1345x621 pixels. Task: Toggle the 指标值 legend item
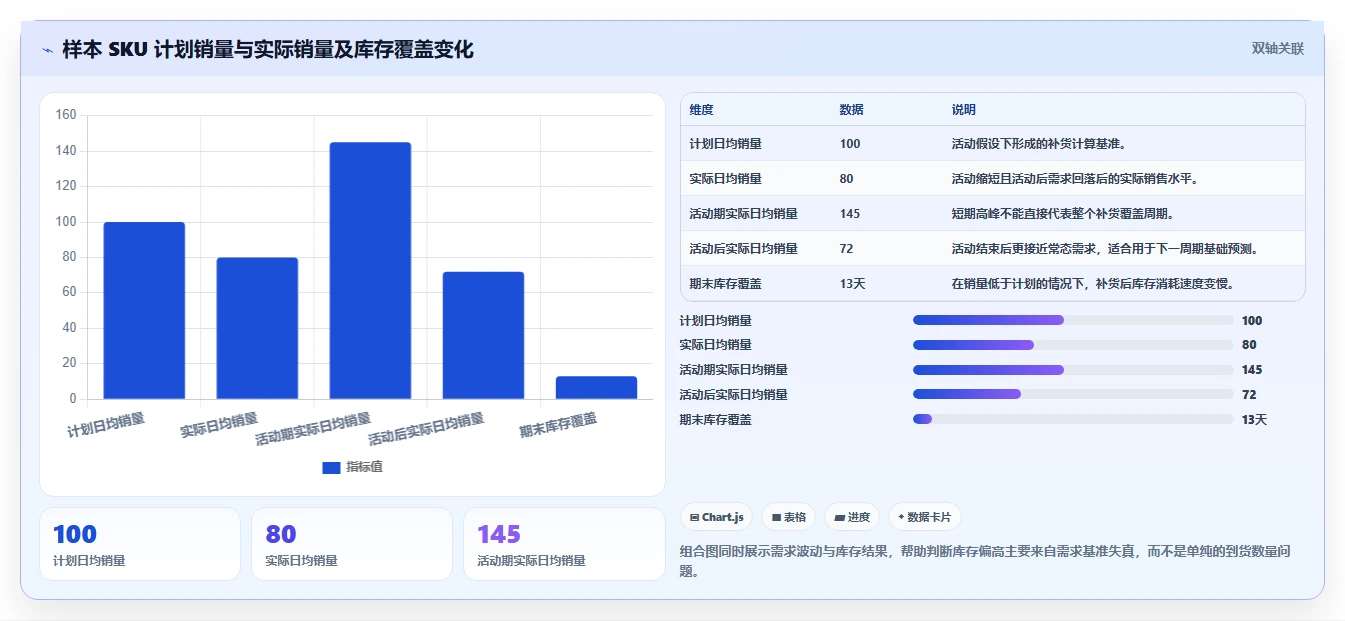(x=352, y=467)
